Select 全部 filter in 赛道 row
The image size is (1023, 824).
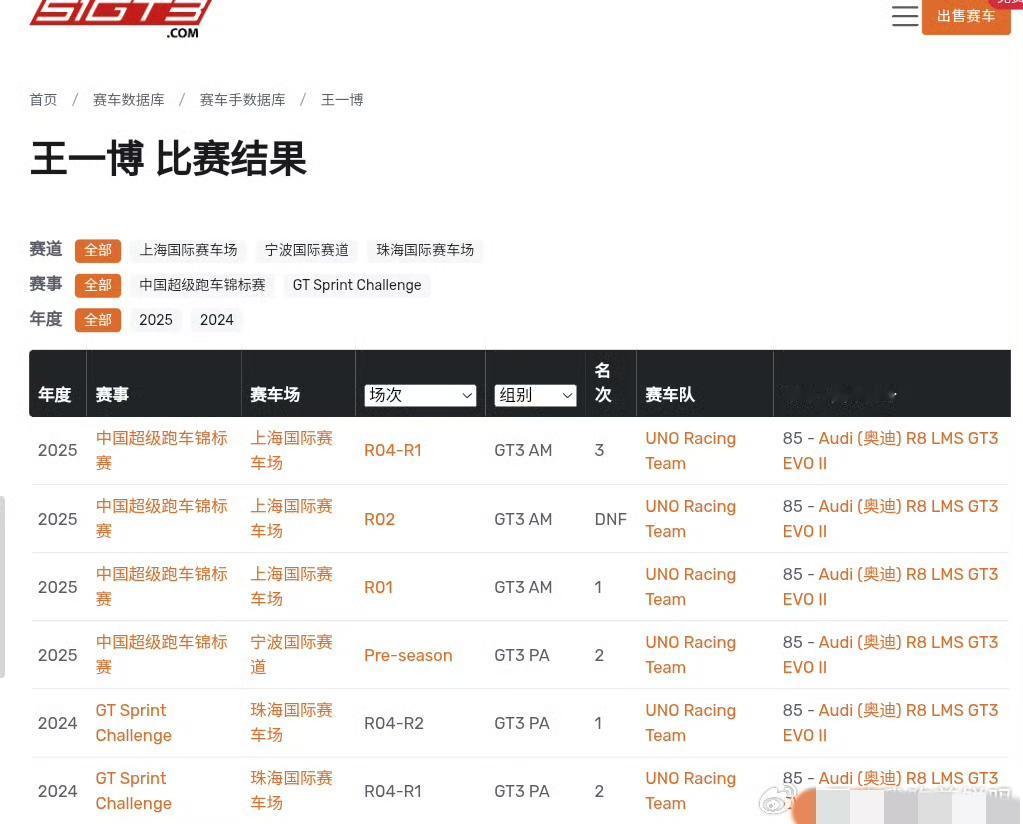(98, 250)
